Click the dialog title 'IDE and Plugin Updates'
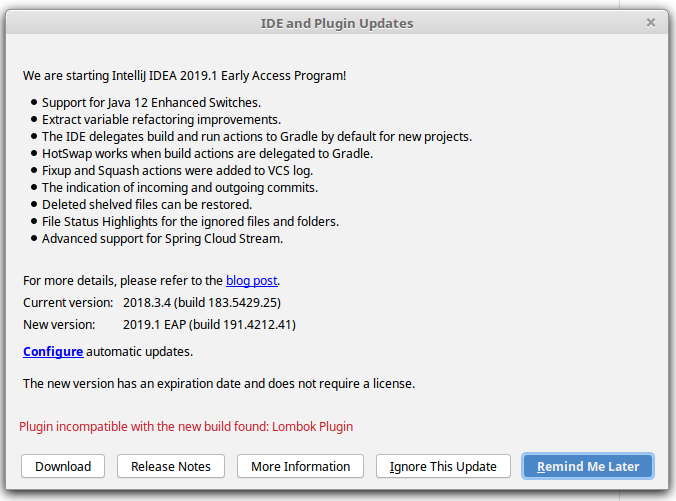The width and height of the screenshot is (676, 501). click(x=337, y=23)
